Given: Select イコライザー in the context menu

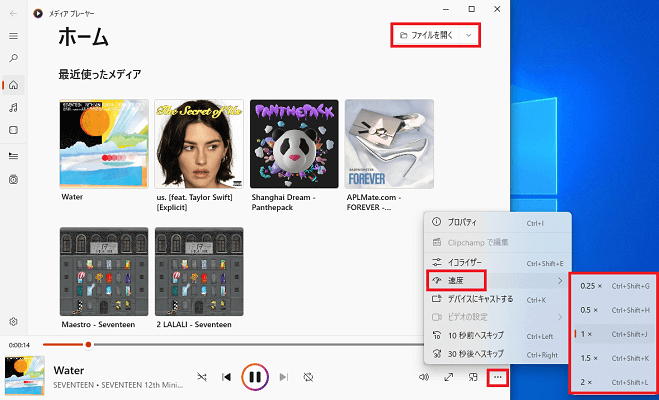Looking at the screenshot, I should click(498, 263).
